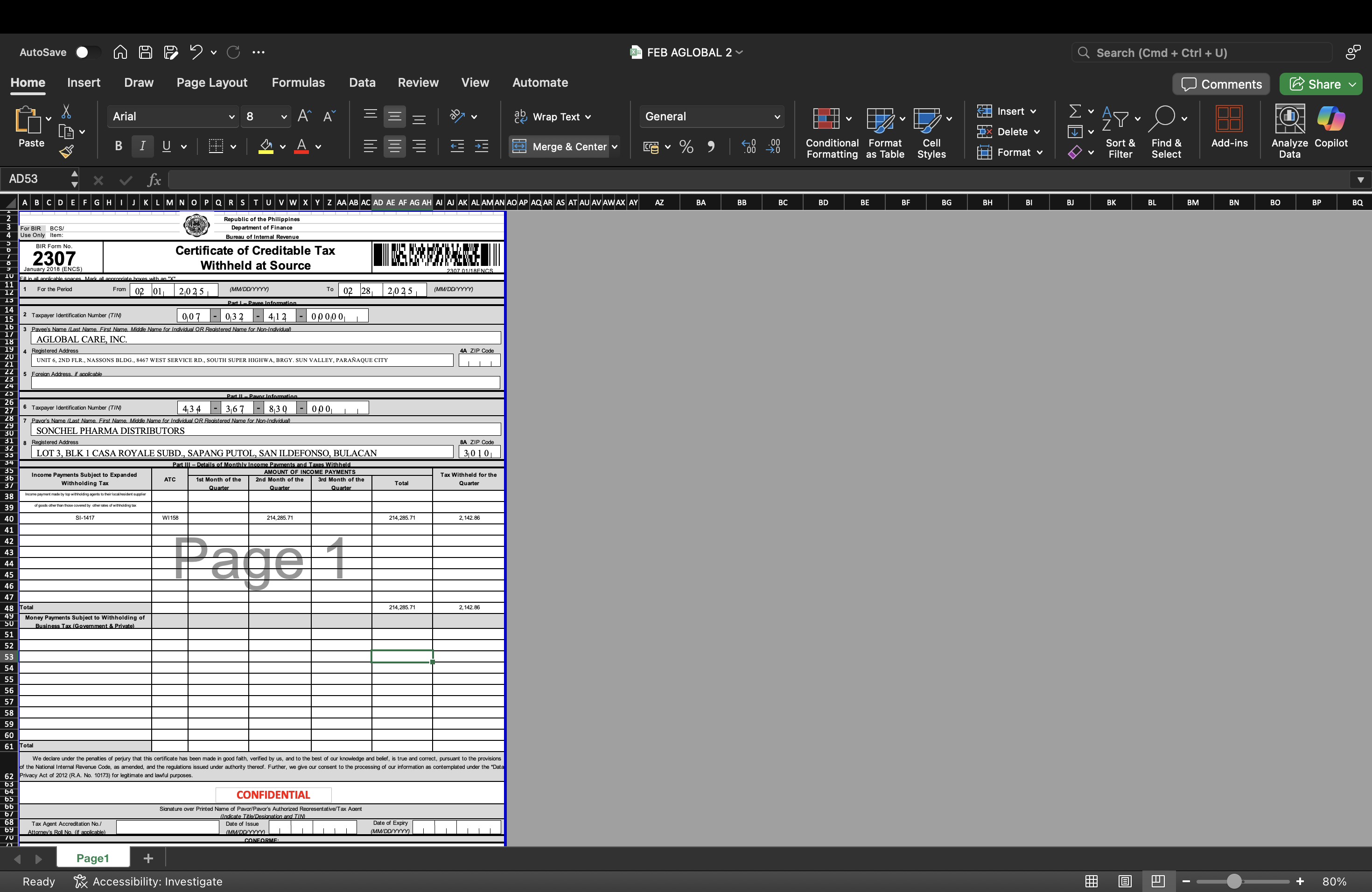Apply Comma Style number format

711,147
